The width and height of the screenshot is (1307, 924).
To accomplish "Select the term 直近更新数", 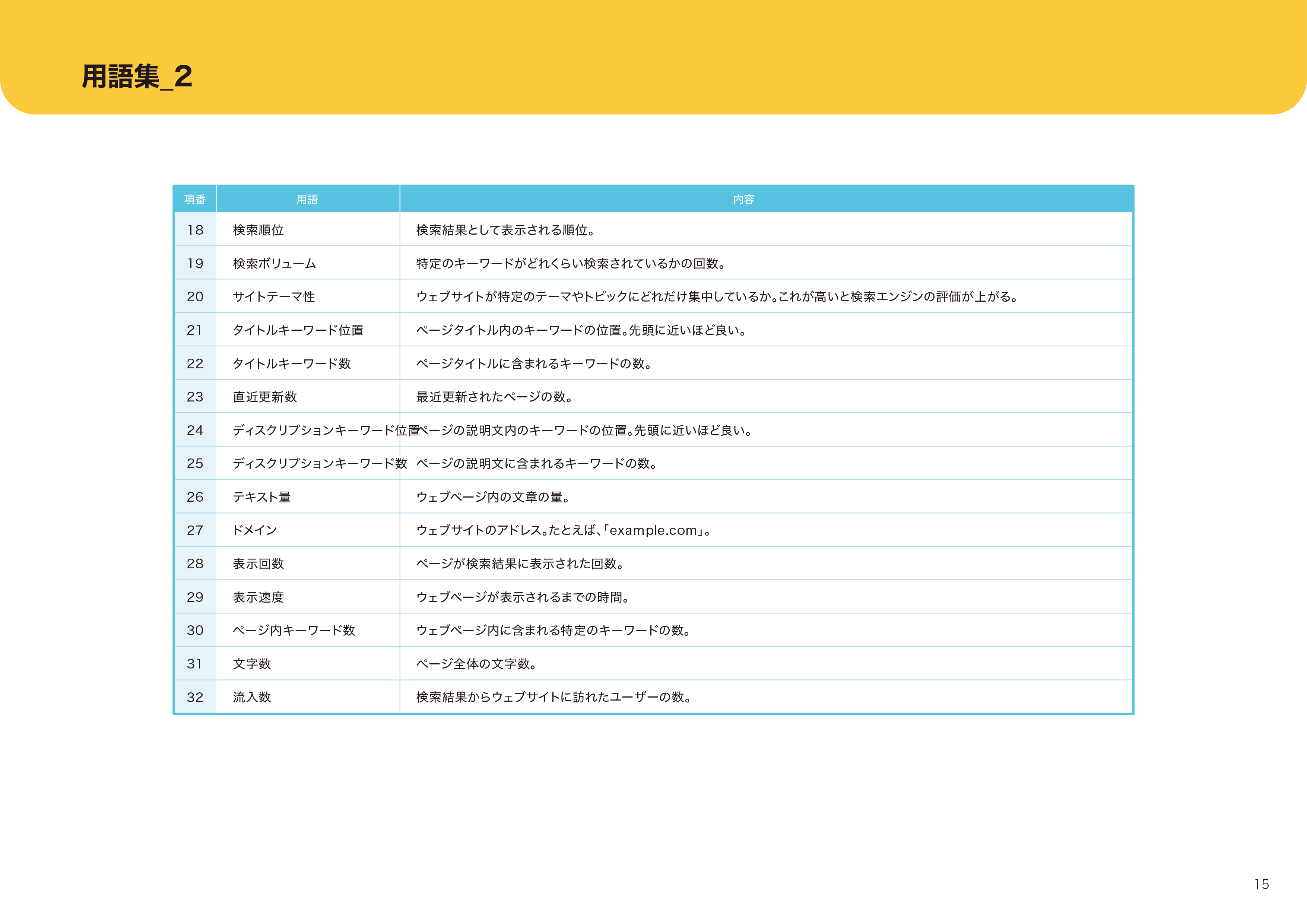I will (265, 397).
